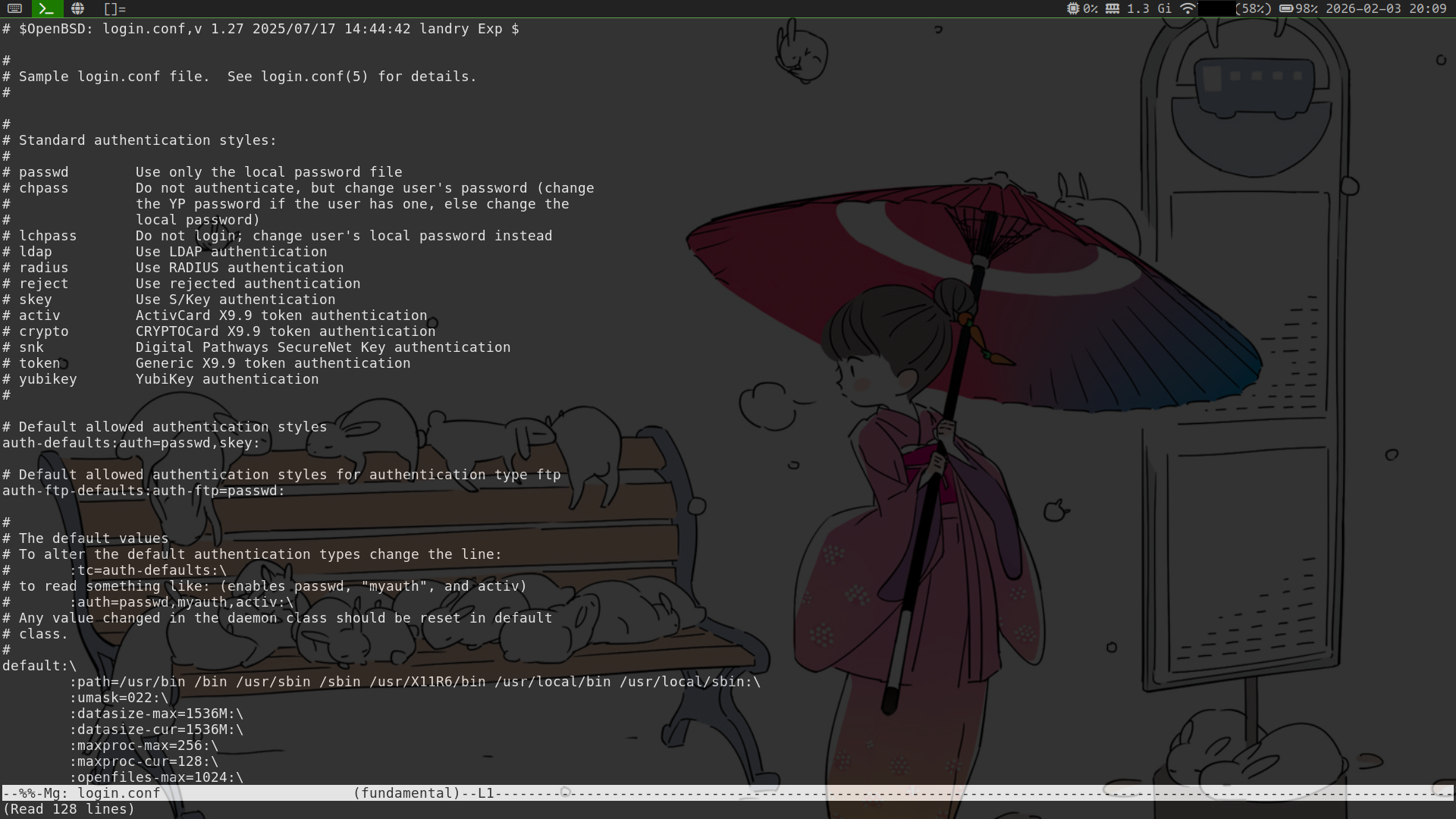The image size is (1456, 819).
Task: Click the []= tiling layout symbol
Action: [115, 9]
